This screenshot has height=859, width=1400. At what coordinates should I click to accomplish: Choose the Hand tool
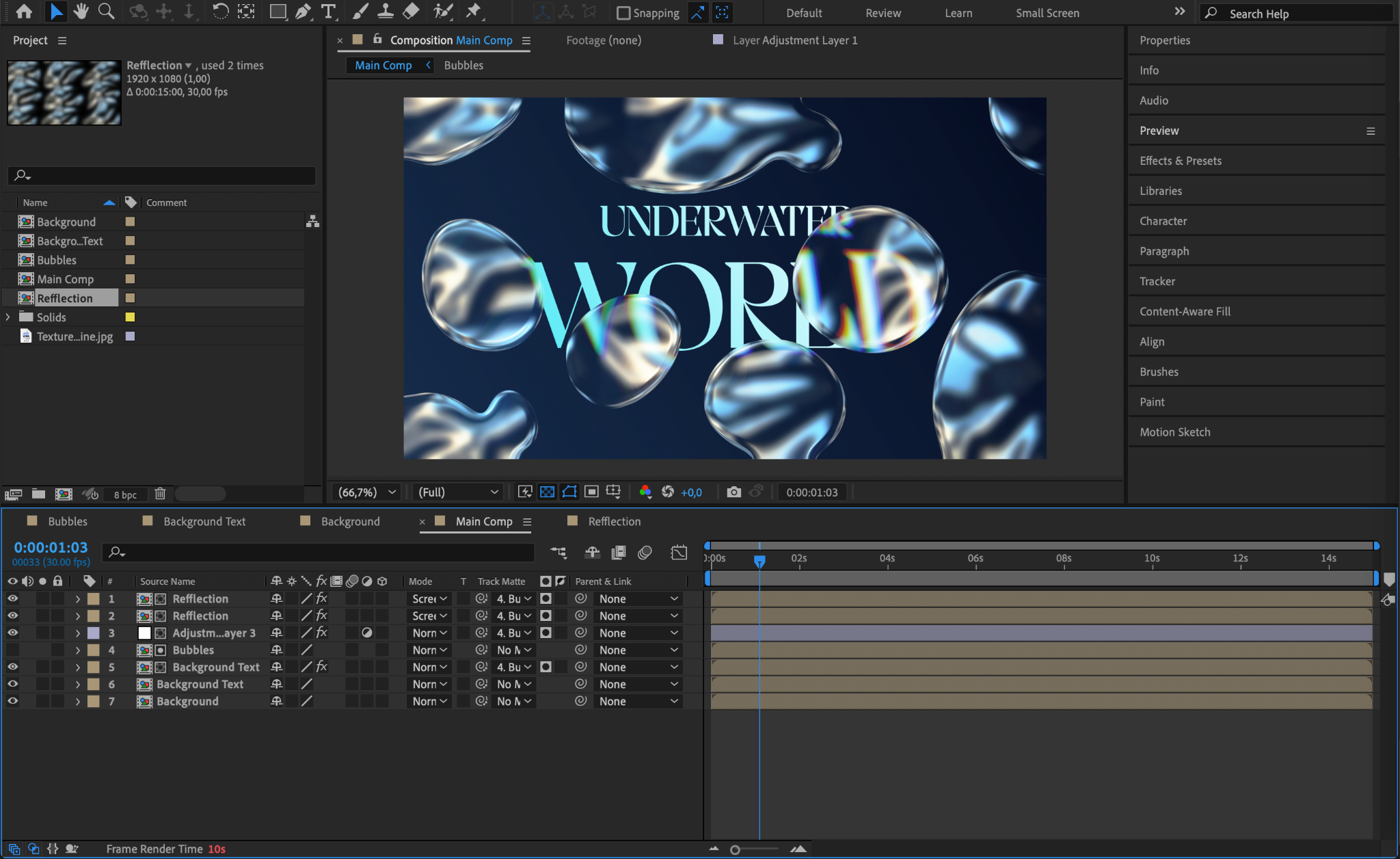pos(81,12)
